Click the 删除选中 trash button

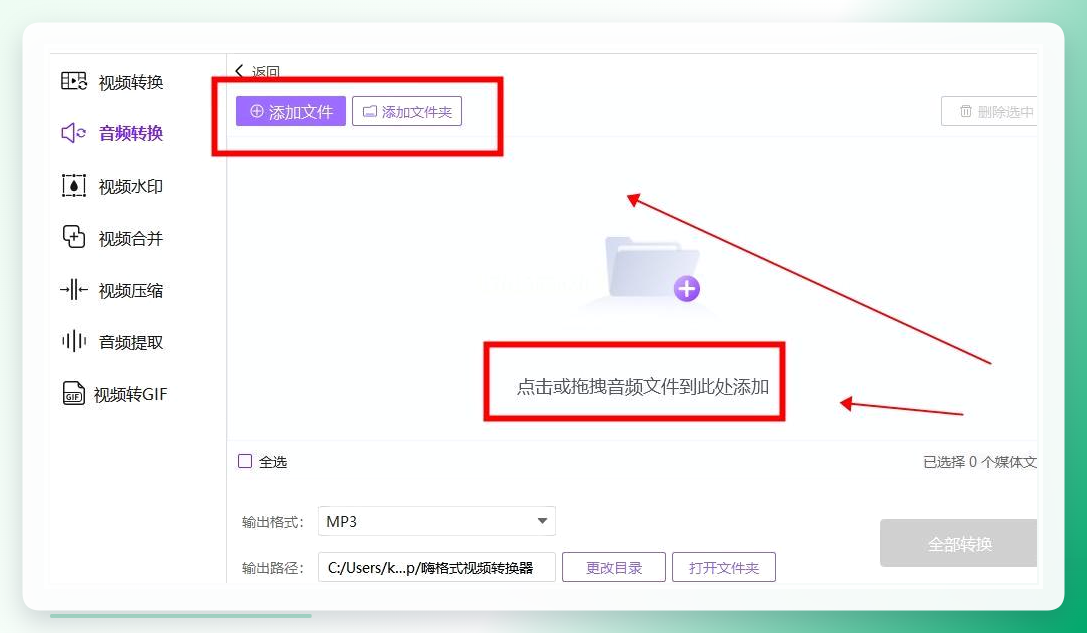click(989, 112)
